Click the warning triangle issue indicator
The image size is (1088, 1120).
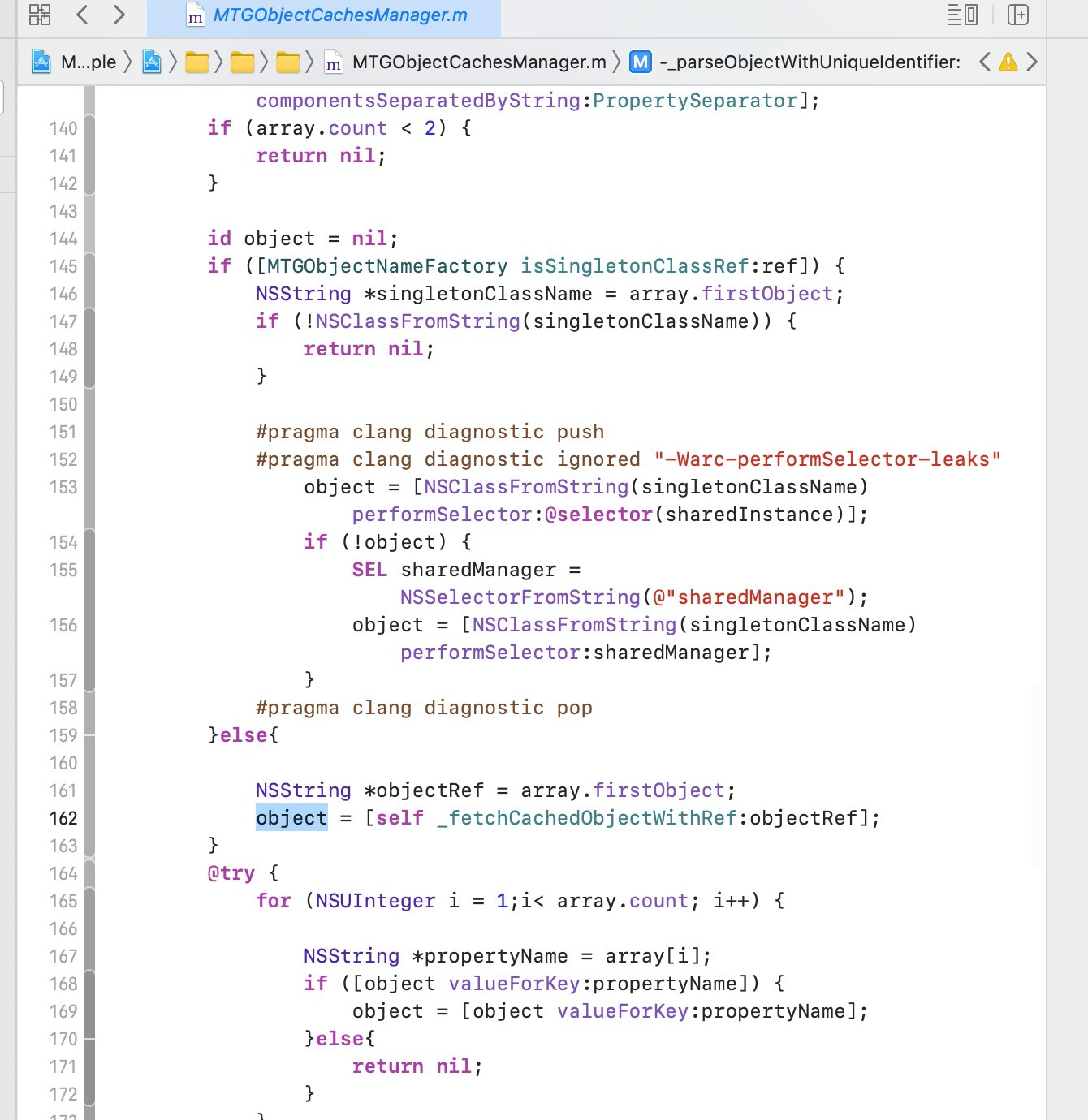coord(1008,62)
